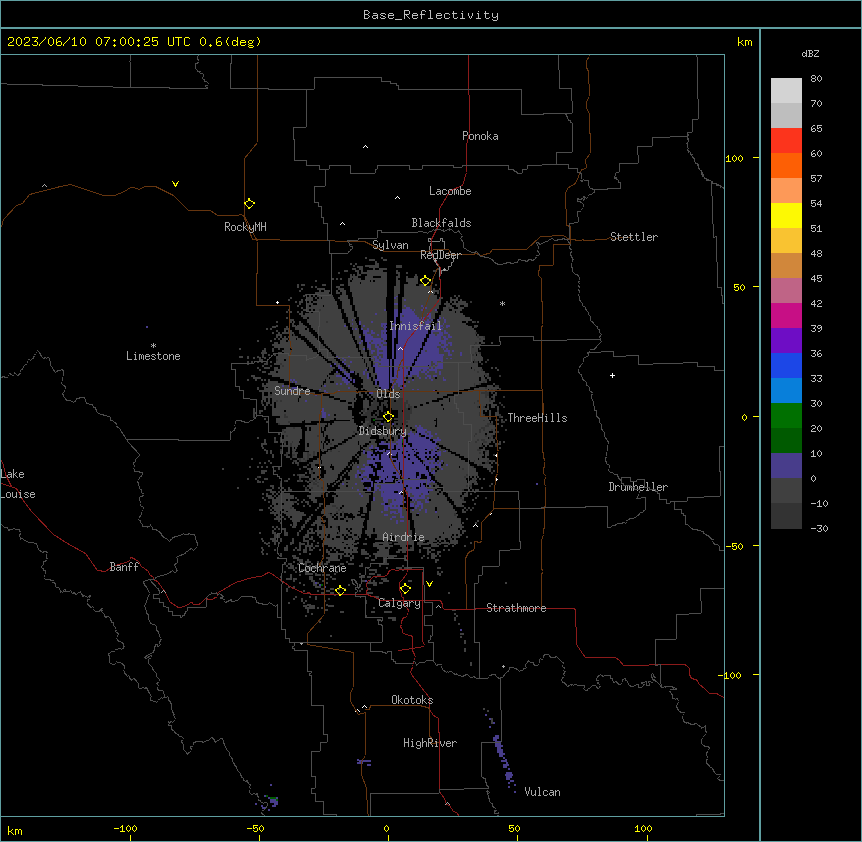Click the Limestone label
862x842 pixels.
(153, 356)
